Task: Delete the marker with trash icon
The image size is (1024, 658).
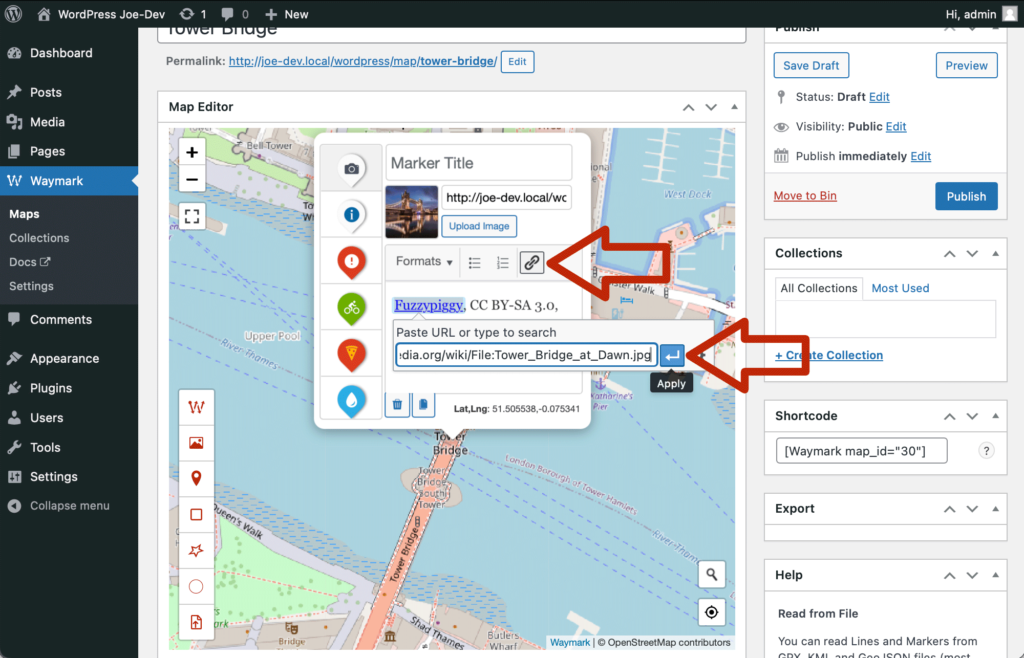Action: 397,404
